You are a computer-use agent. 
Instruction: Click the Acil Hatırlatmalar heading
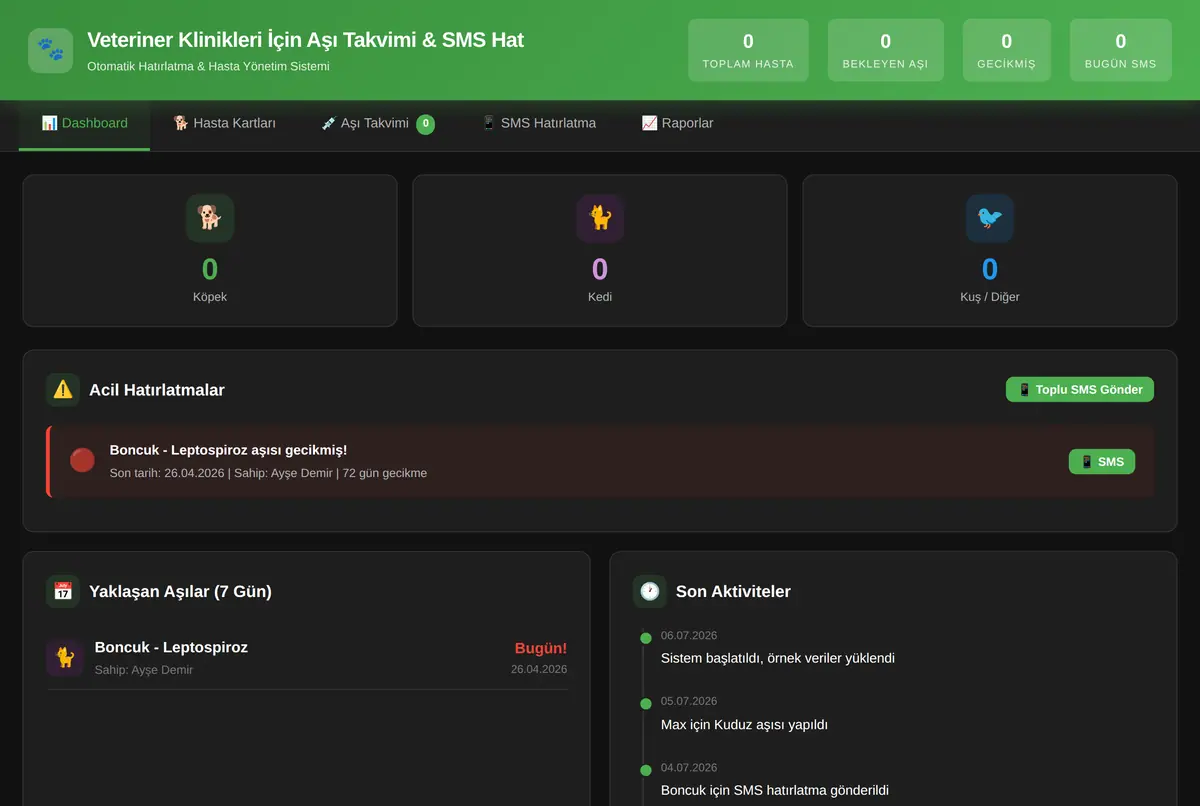(157, 390)
